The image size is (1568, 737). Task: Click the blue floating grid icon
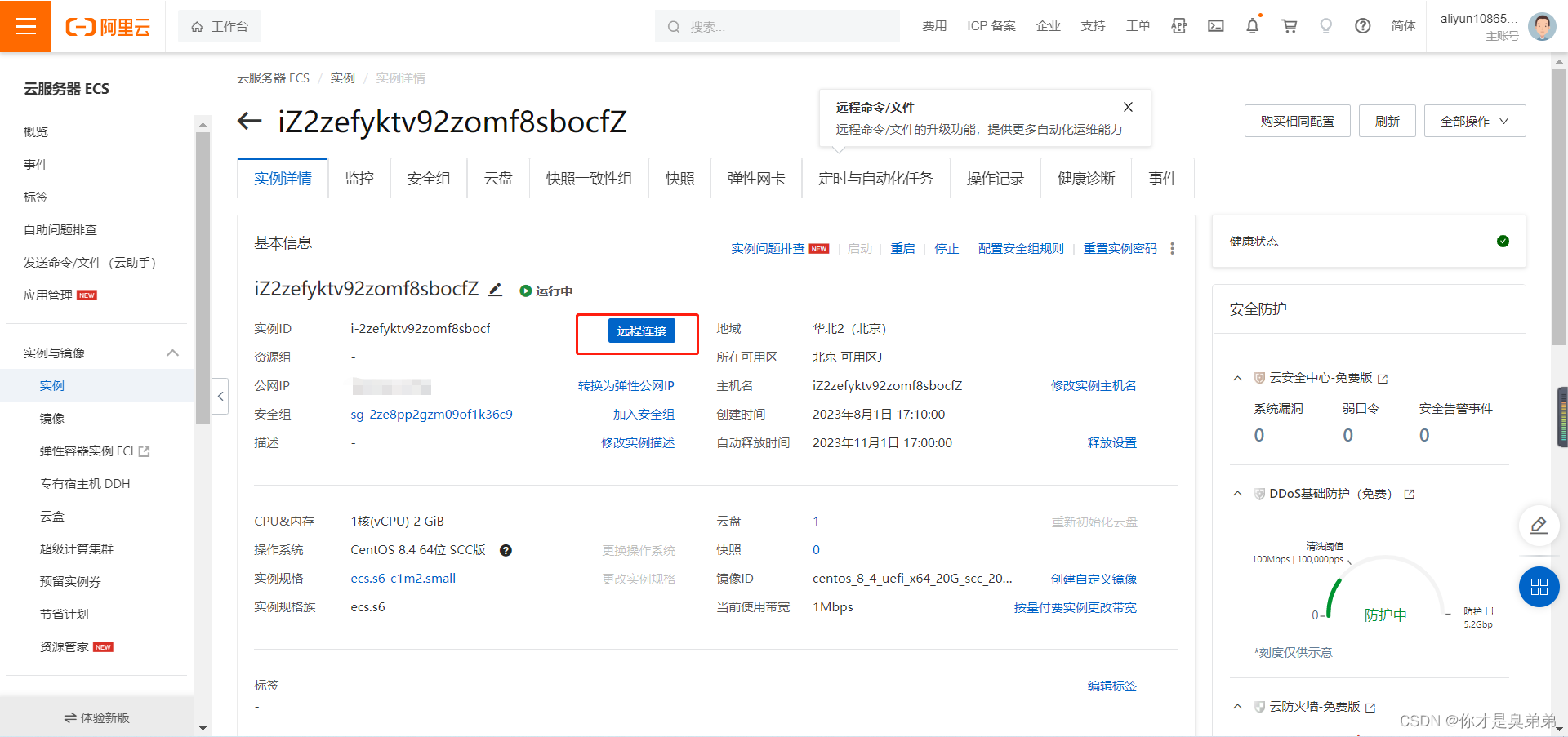[x=1539, y=587]
